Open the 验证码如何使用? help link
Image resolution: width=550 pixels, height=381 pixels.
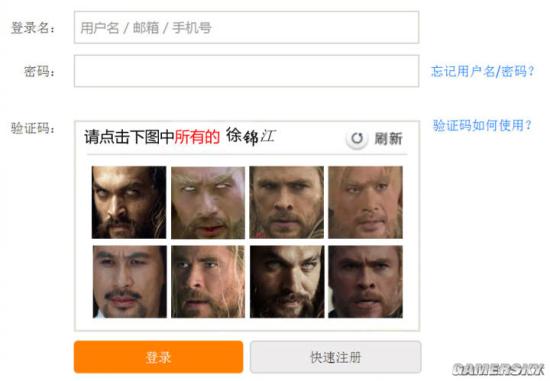(x=482, y=125)
